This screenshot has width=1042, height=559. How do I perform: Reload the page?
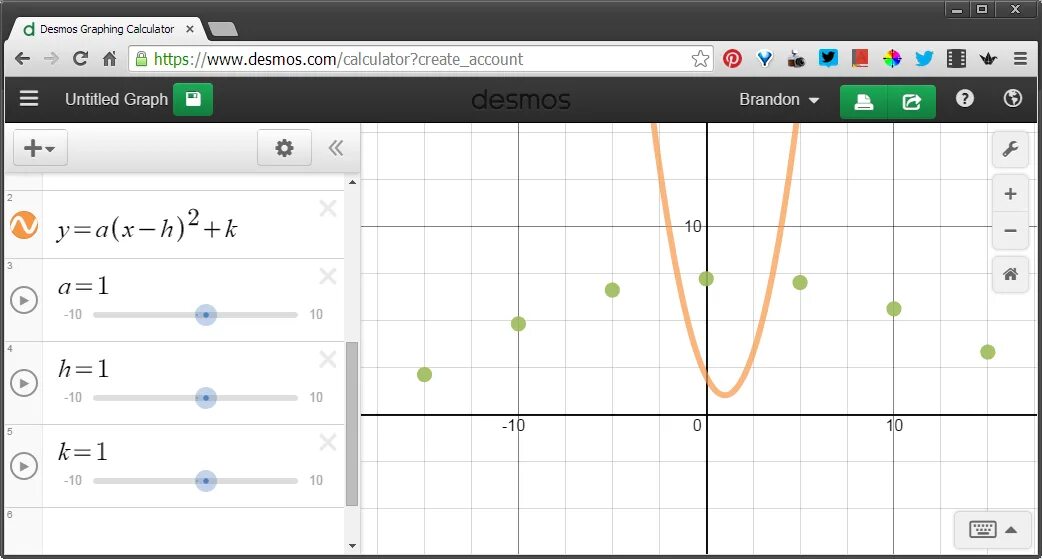click(80, 58)
